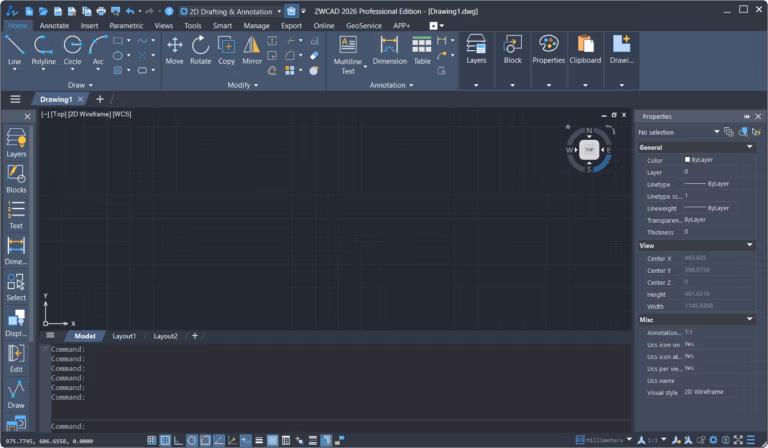This screenshot has width=768, height=448.
Task: Click the [2D Wireframe] visual style label
Action: coord(90,114)
